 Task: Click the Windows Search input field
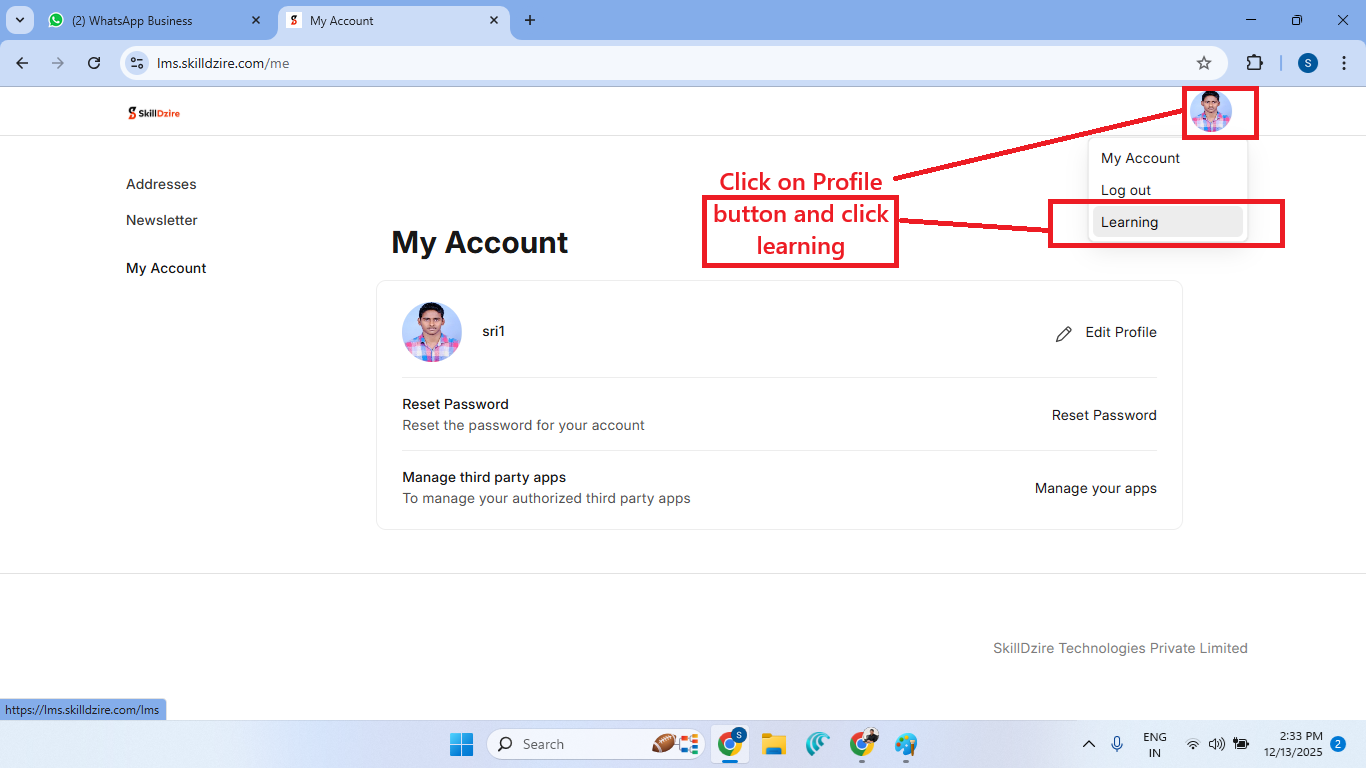point(580,744)
